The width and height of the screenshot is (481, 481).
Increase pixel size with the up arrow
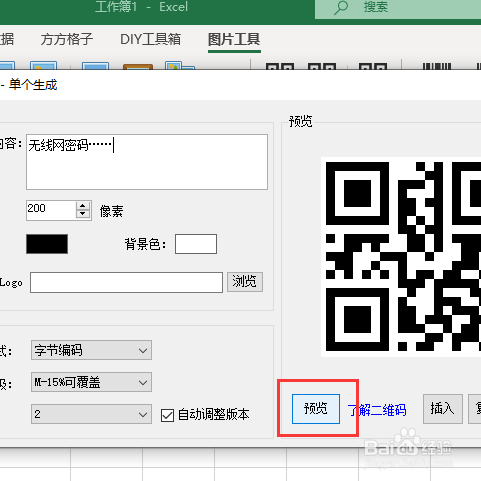83,206
